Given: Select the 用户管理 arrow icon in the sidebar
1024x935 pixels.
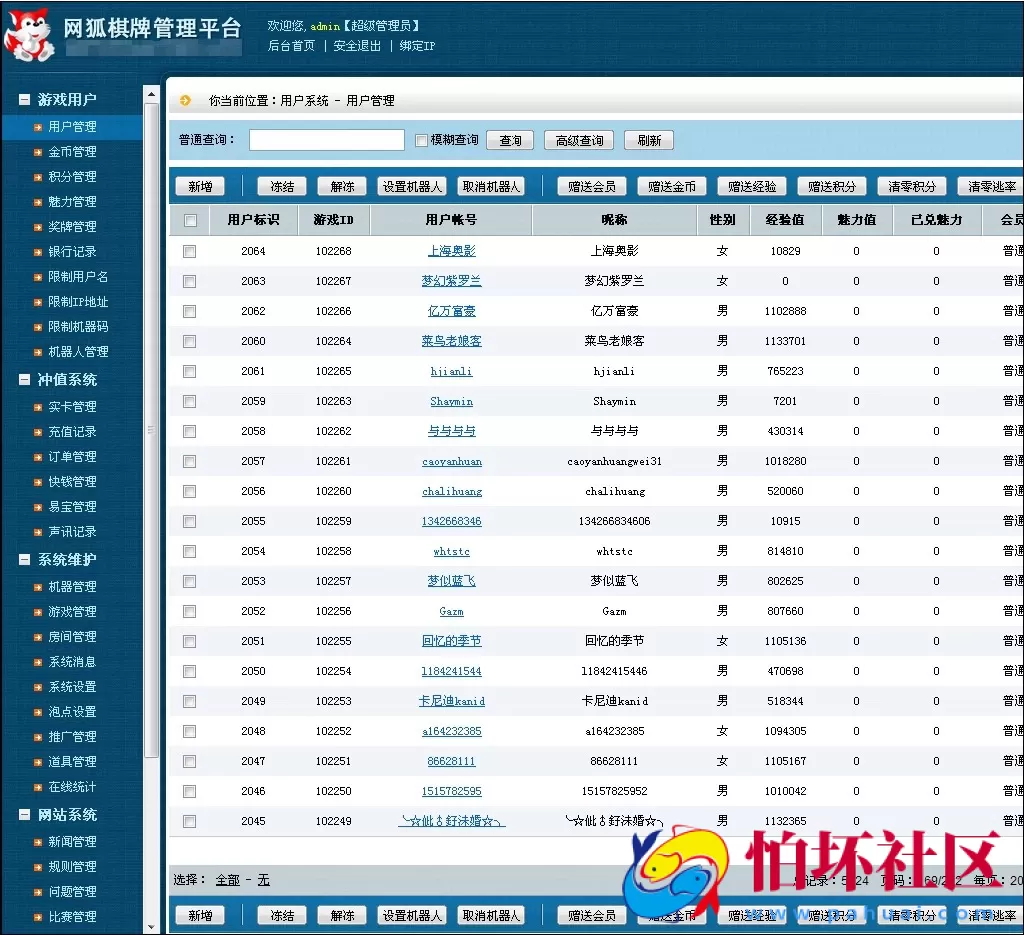Looking at the screenshot, I should 38,127.
